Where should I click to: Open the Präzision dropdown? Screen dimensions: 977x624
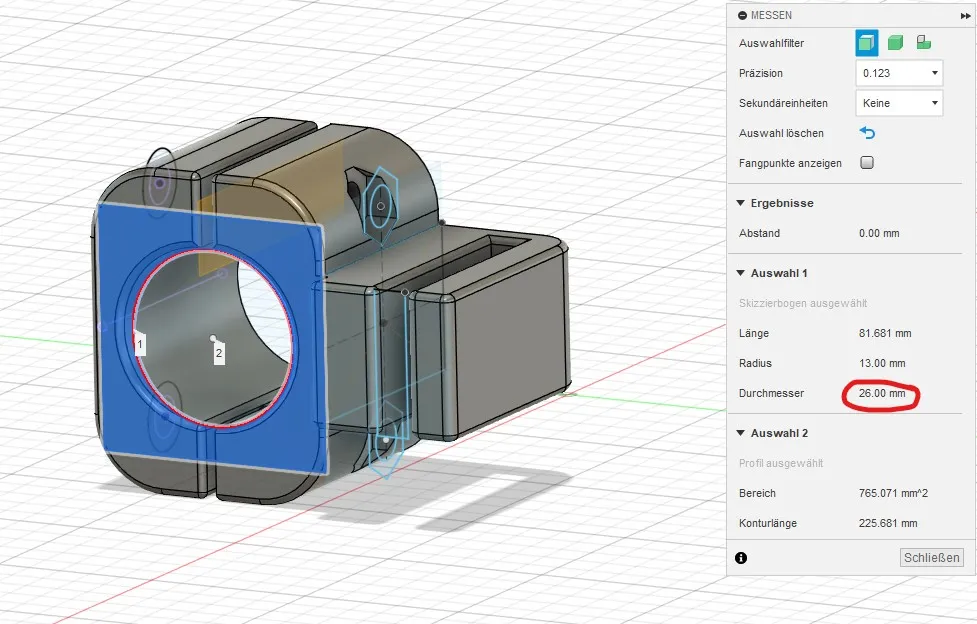pyautogui.click(x=899, y=73)
